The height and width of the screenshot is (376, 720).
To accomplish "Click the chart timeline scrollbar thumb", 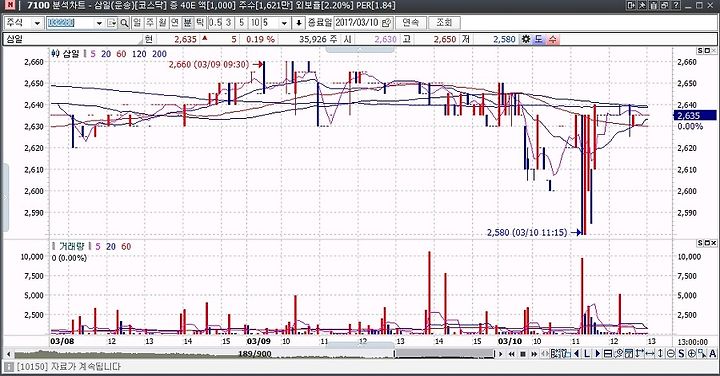I will pyautogui.click(x=444, y=354).
